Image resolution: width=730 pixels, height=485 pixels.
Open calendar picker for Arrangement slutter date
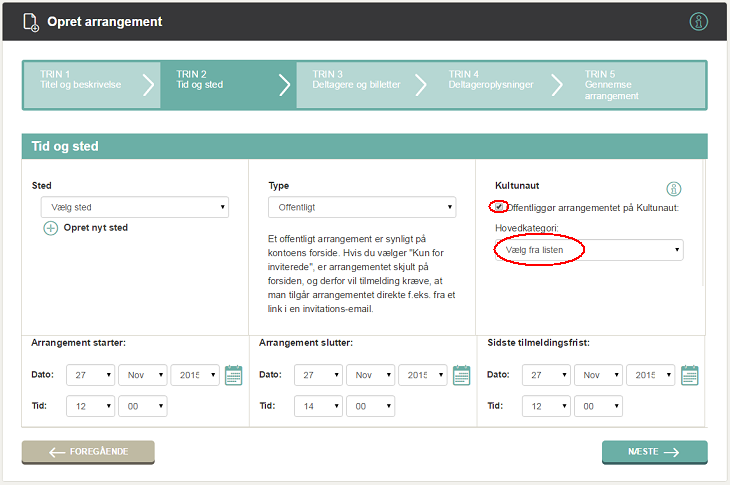pyautogui.click(x=461, y=375)
